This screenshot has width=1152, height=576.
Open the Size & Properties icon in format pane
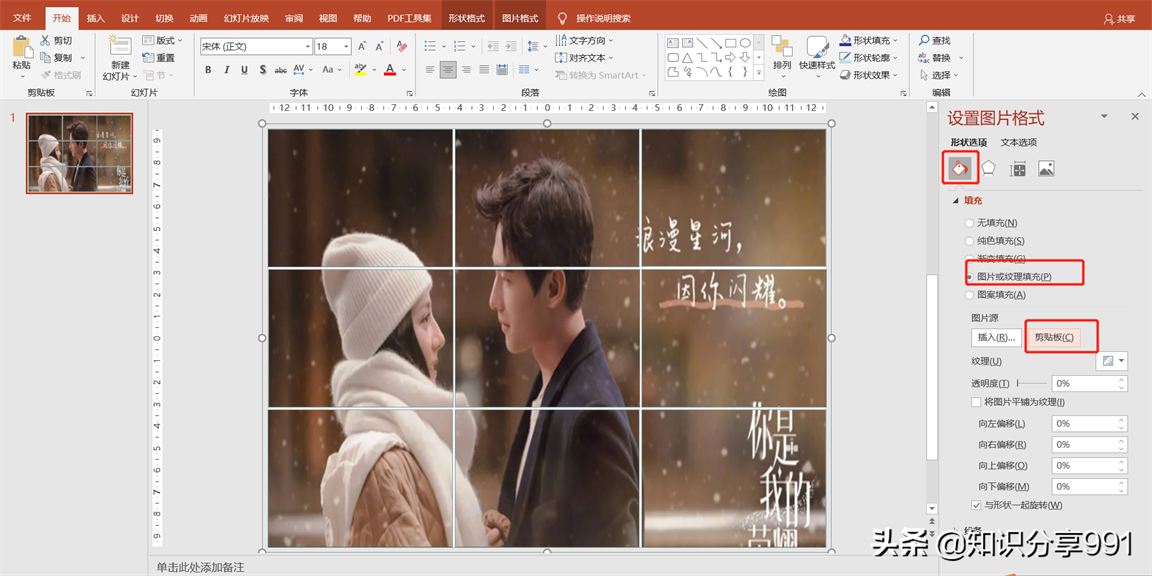click(x=1018, y=168)
